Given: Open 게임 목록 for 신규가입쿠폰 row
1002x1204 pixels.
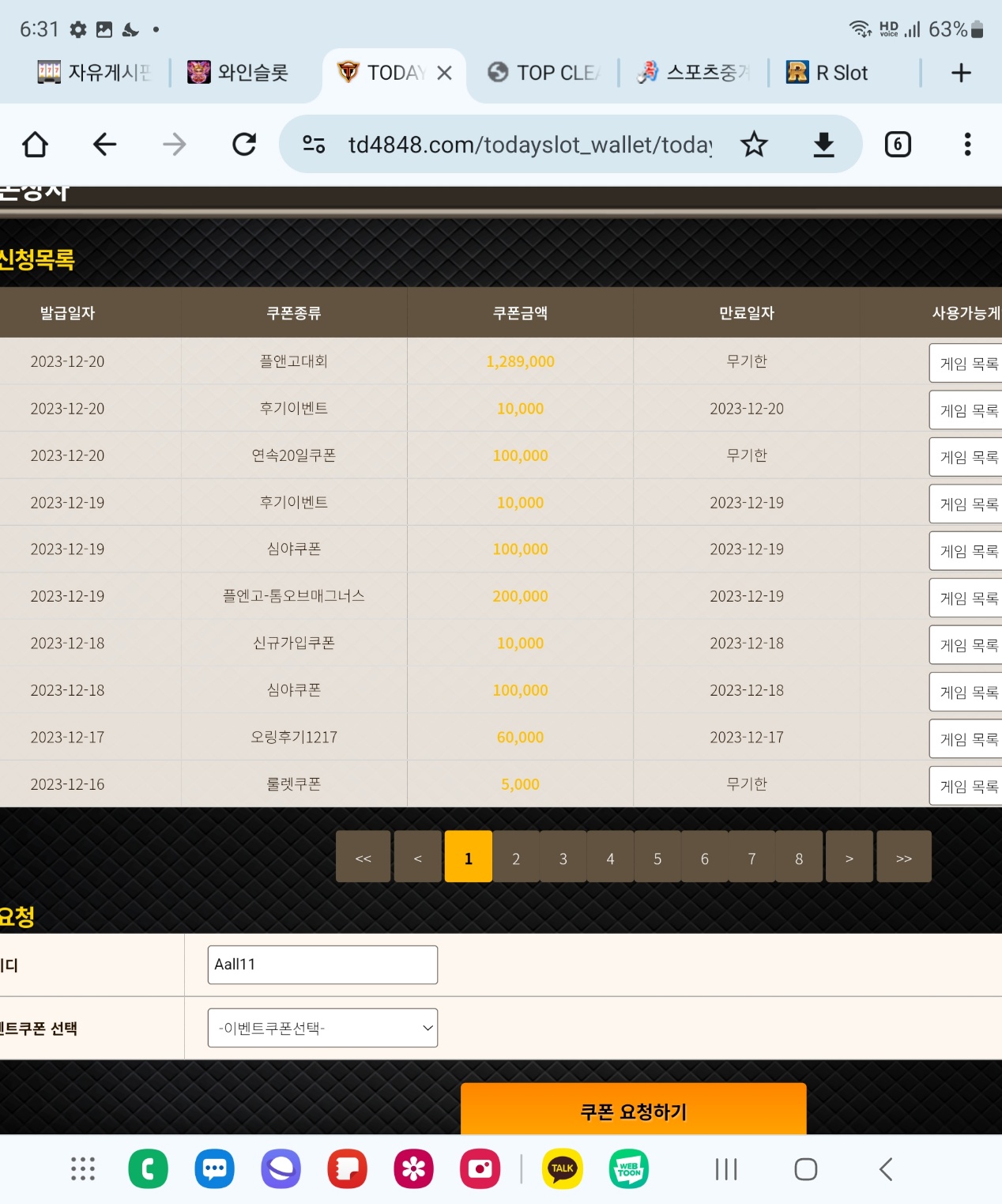Looking at the screenshot, I should [966, 645].
